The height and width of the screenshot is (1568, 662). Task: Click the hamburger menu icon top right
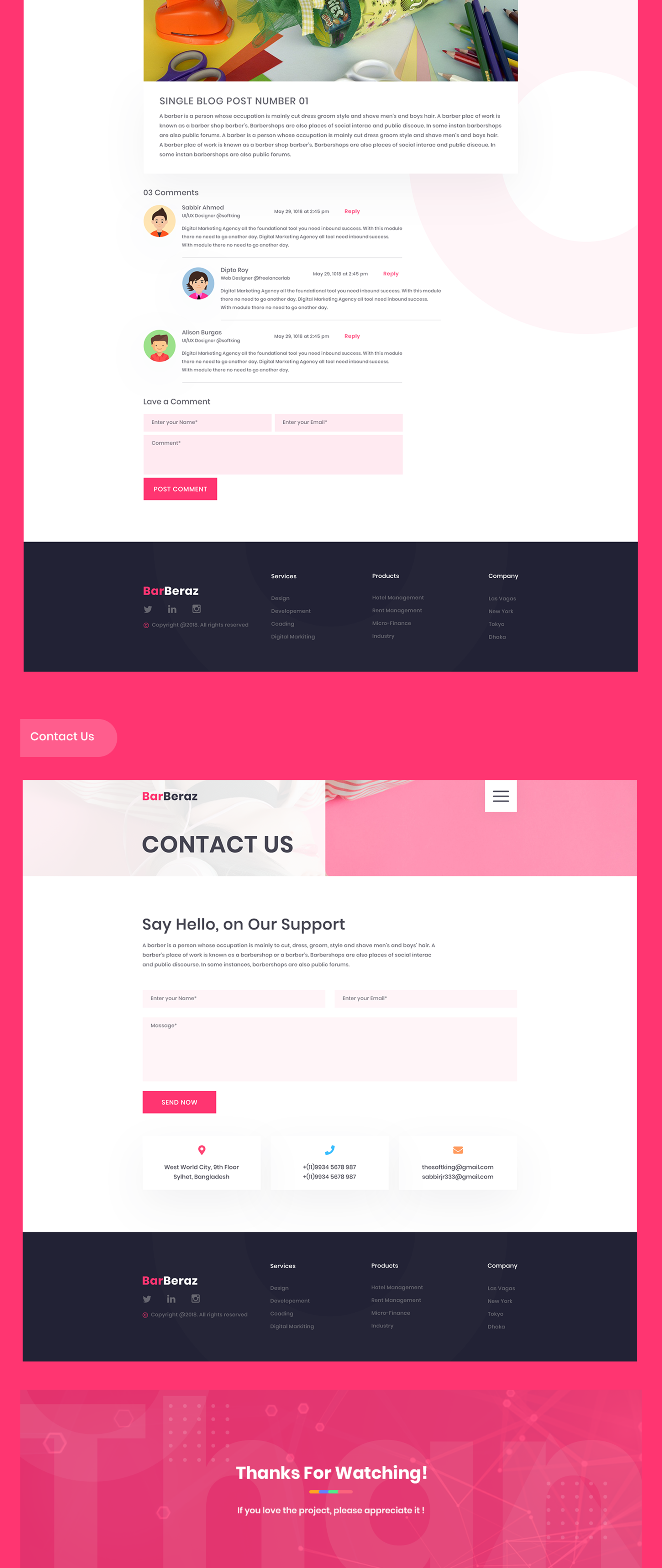point(501,796)
